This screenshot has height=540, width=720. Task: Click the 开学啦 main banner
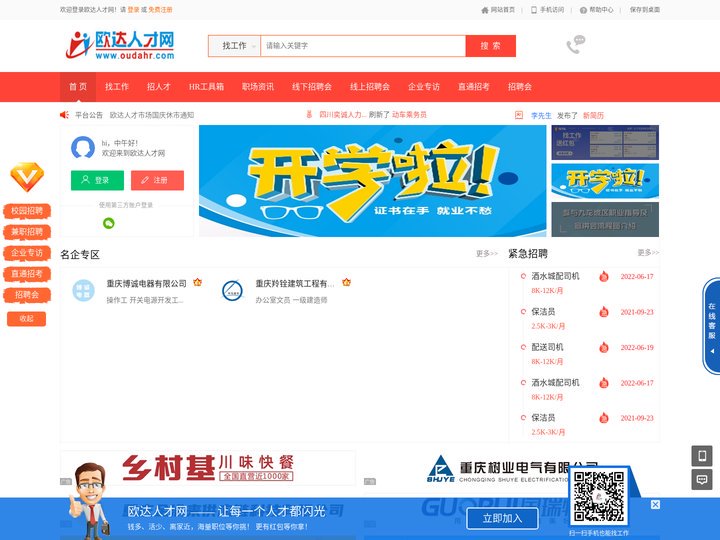click(x=372, y=181)
